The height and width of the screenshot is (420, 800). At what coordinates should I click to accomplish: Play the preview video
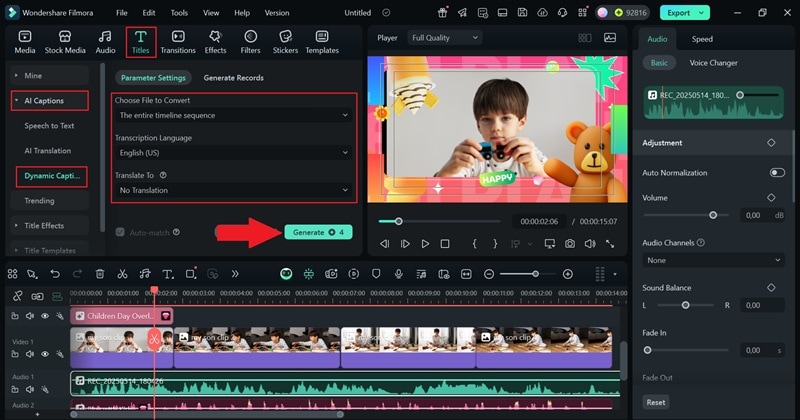coord(425,244)
